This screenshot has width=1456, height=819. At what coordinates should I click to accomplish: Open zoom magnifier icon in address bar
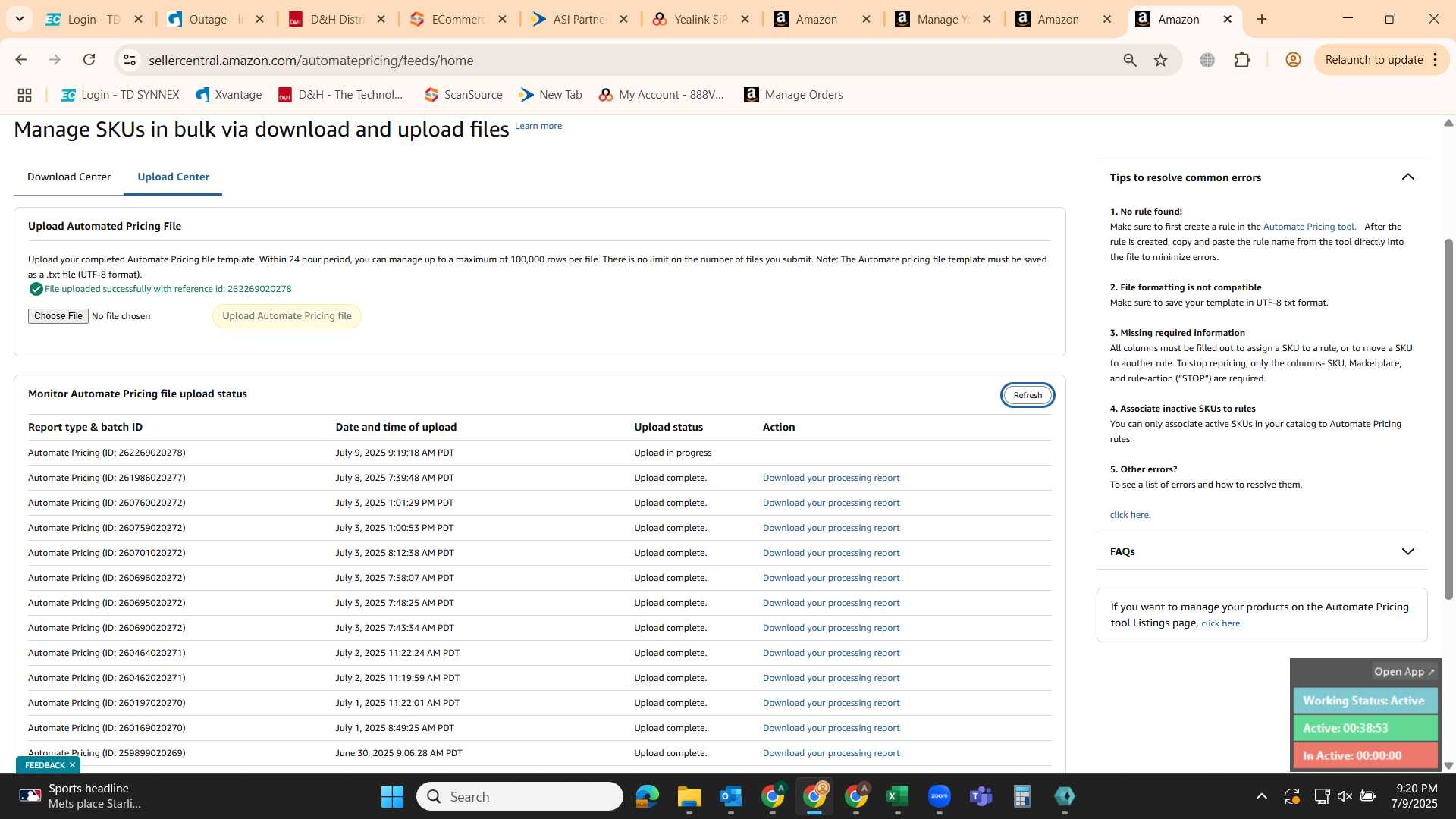pyautogui.click(x=1130, y=60)
